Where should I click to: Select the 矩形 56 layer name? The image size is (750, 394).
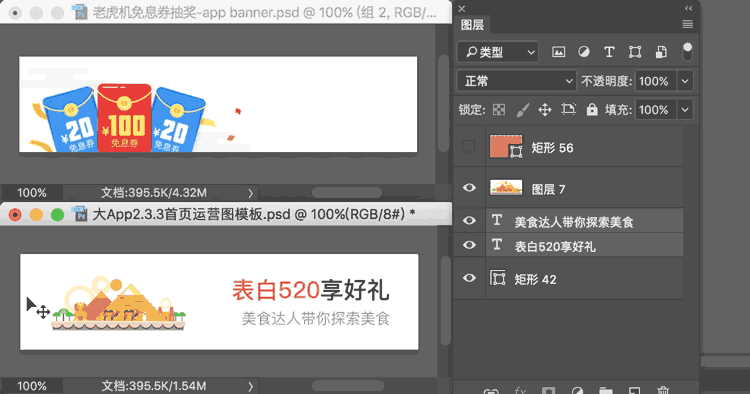click(x=552, y=148)
